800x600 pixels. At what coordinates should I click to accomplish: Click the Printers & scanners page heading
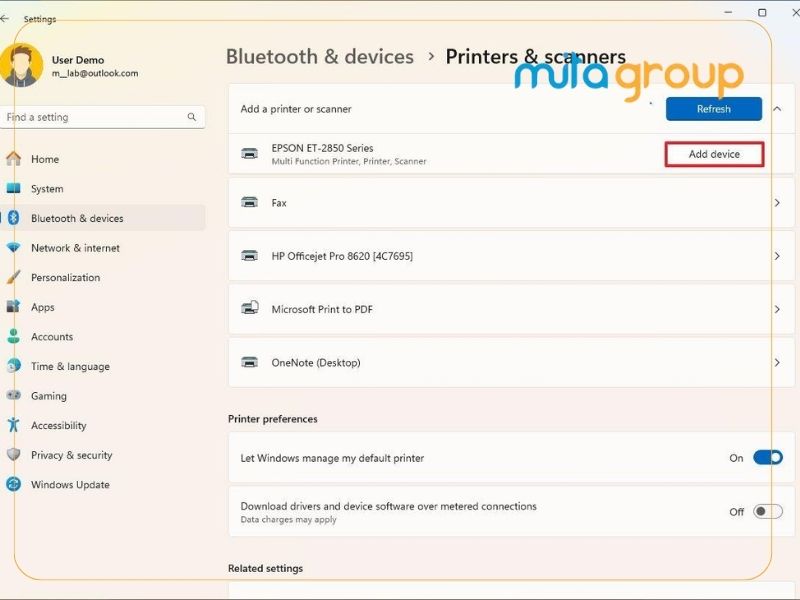536,57
